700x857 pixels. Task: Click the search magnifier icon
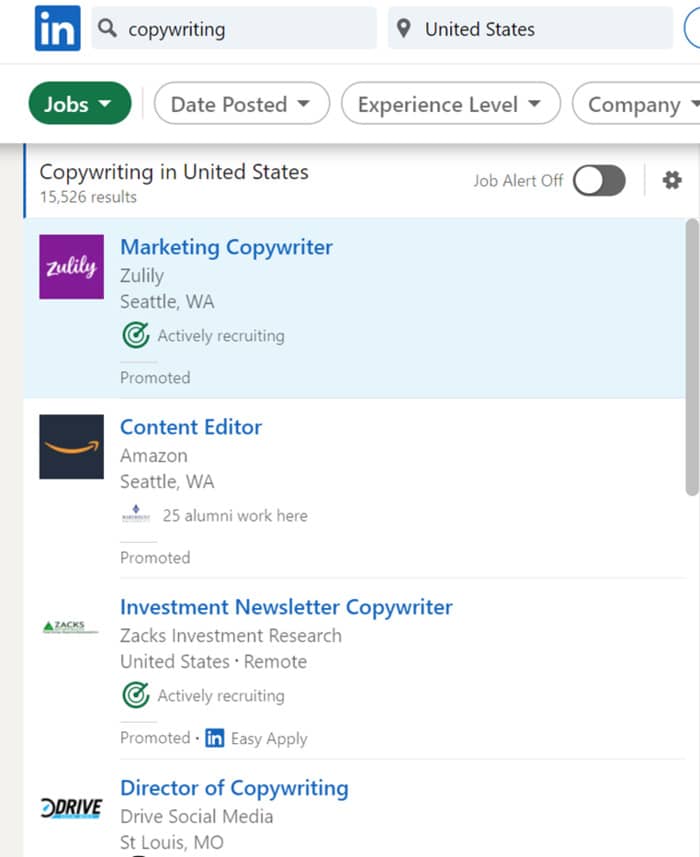(108, 28)
